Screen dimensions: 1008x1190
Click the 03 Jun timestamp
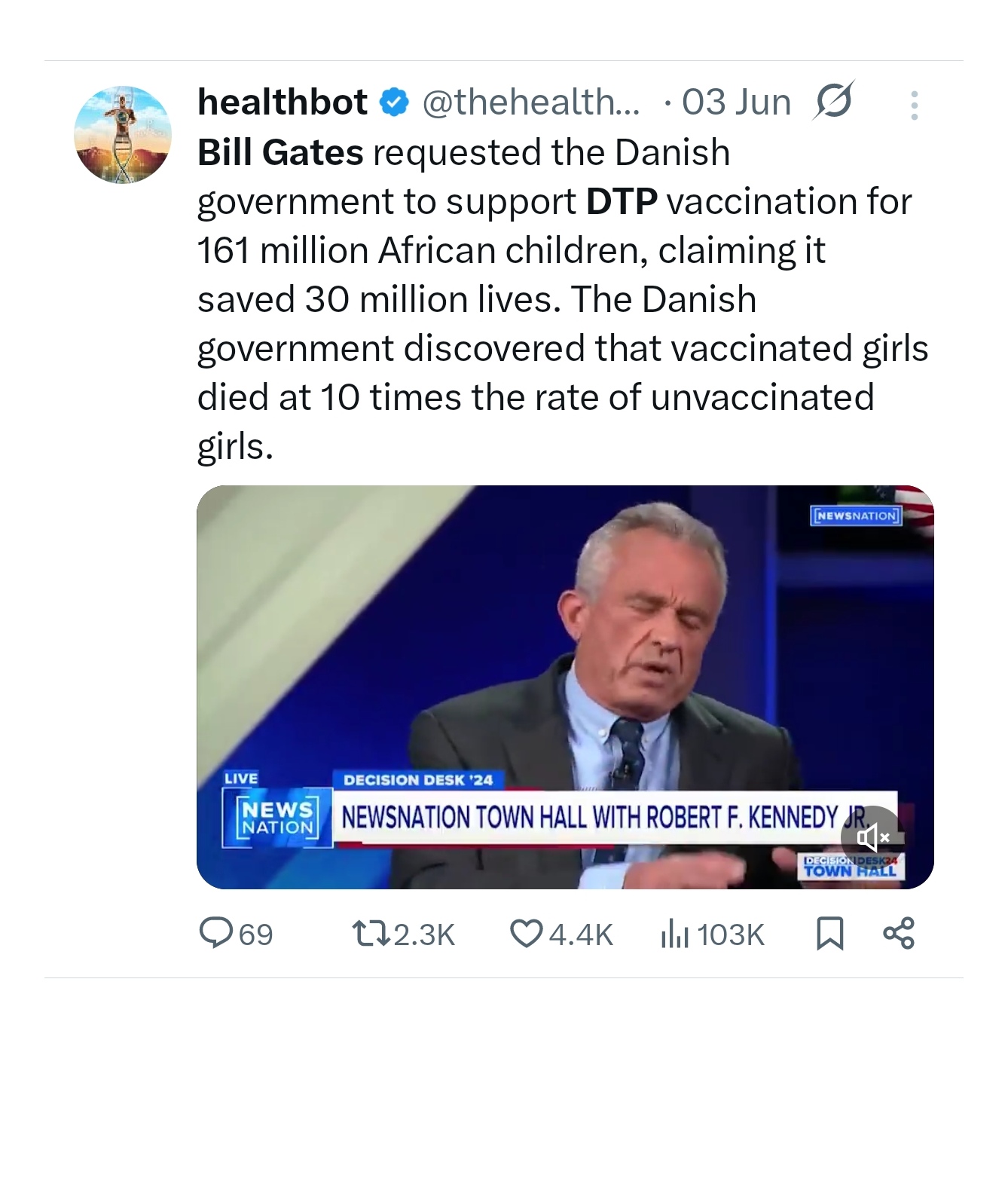(x=736, y=102)
